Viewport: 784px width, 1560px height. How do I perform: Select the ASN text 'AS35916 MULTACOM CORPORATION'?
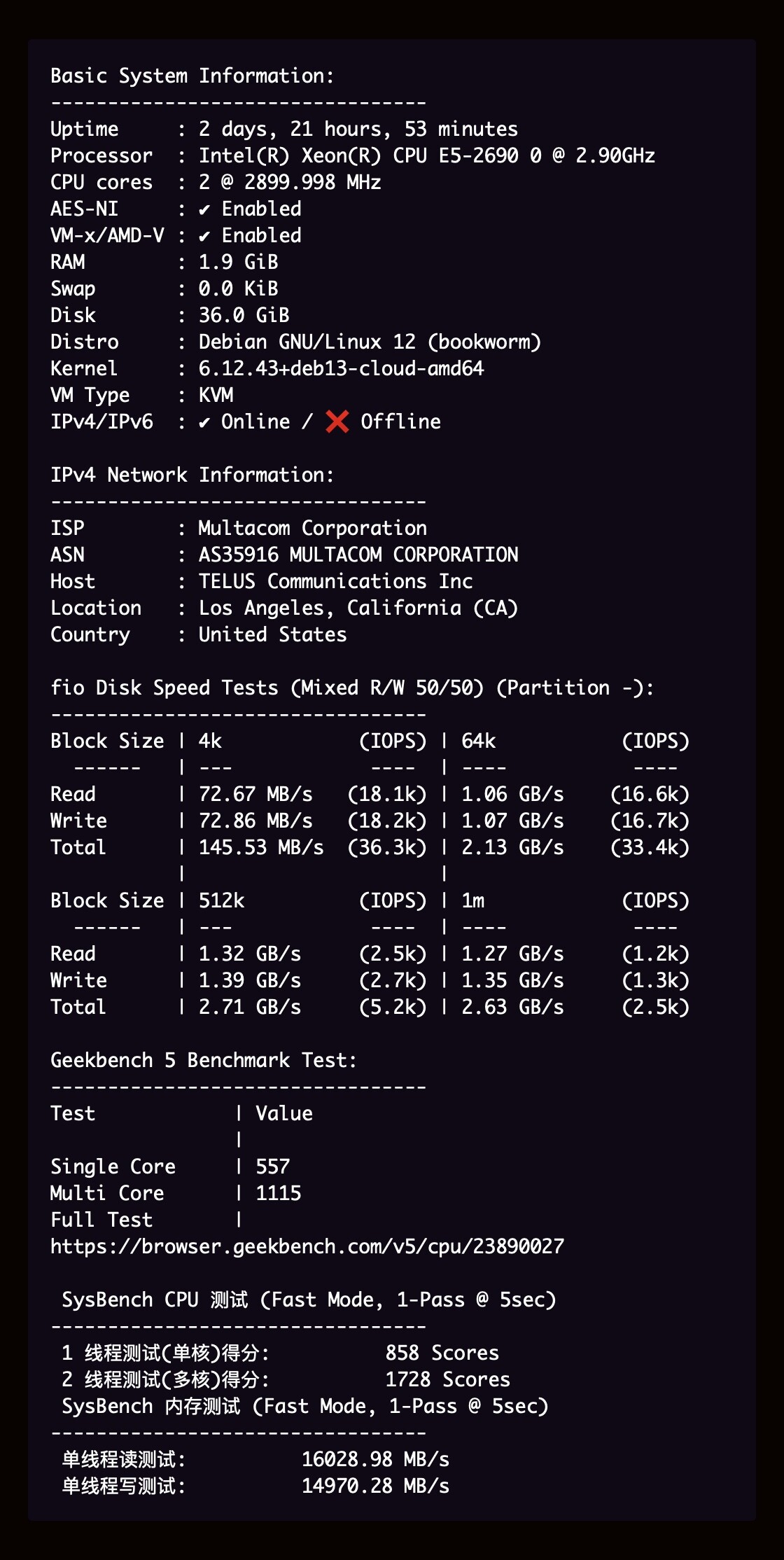[x=358, y=555]
